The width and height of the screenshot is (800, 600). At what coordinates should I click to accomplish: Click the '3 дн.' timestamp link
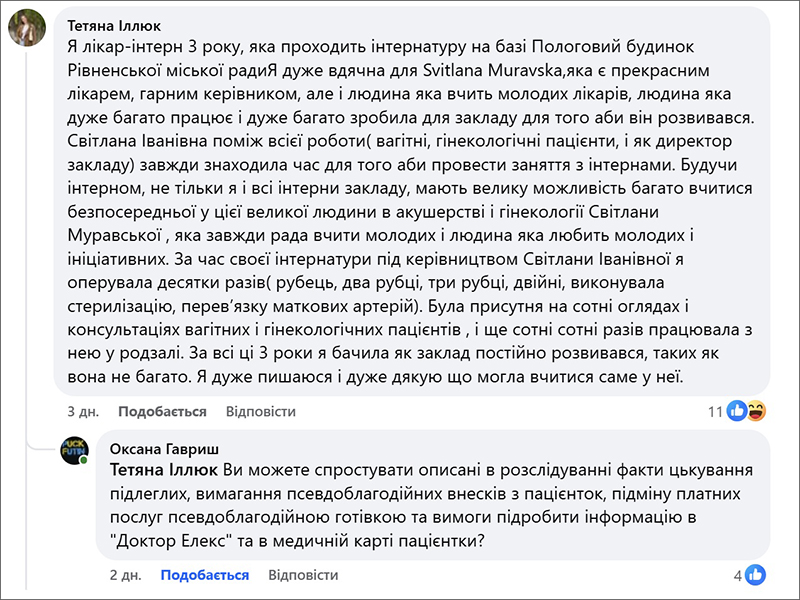[x=81, y=411]
